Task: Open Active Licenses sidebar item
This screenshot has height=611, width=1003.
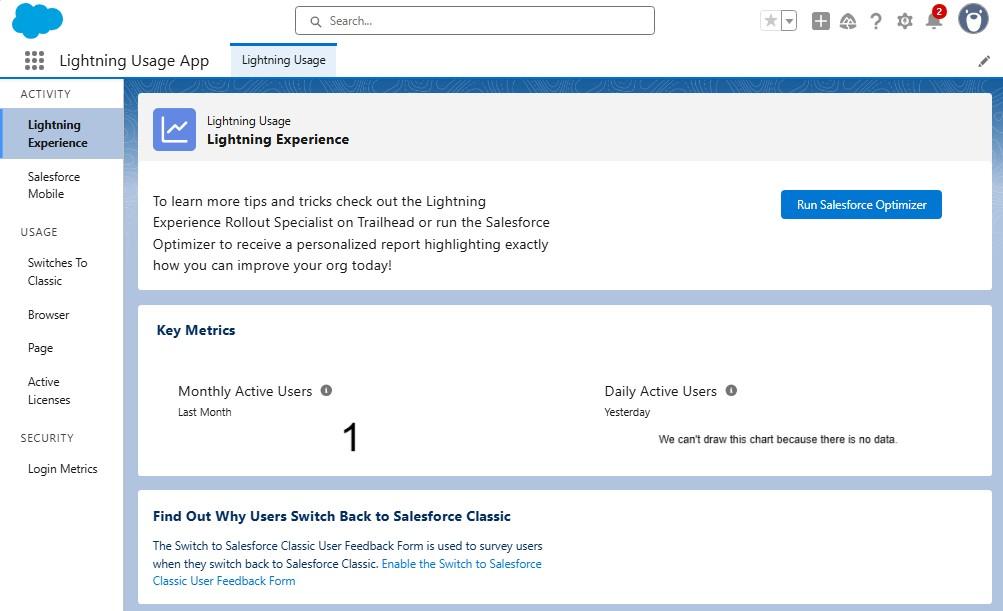Action: 62,391
